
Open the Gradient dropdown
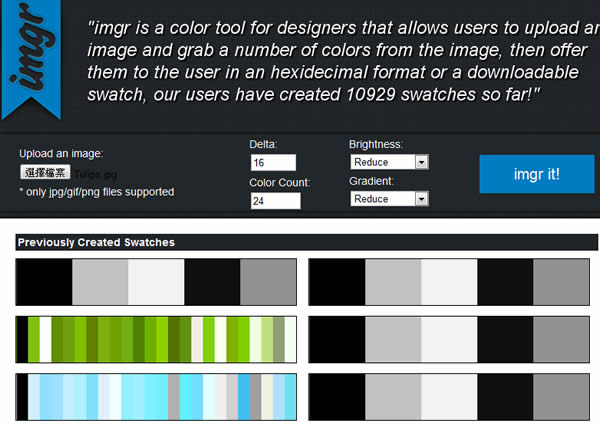tap(388, 199)
